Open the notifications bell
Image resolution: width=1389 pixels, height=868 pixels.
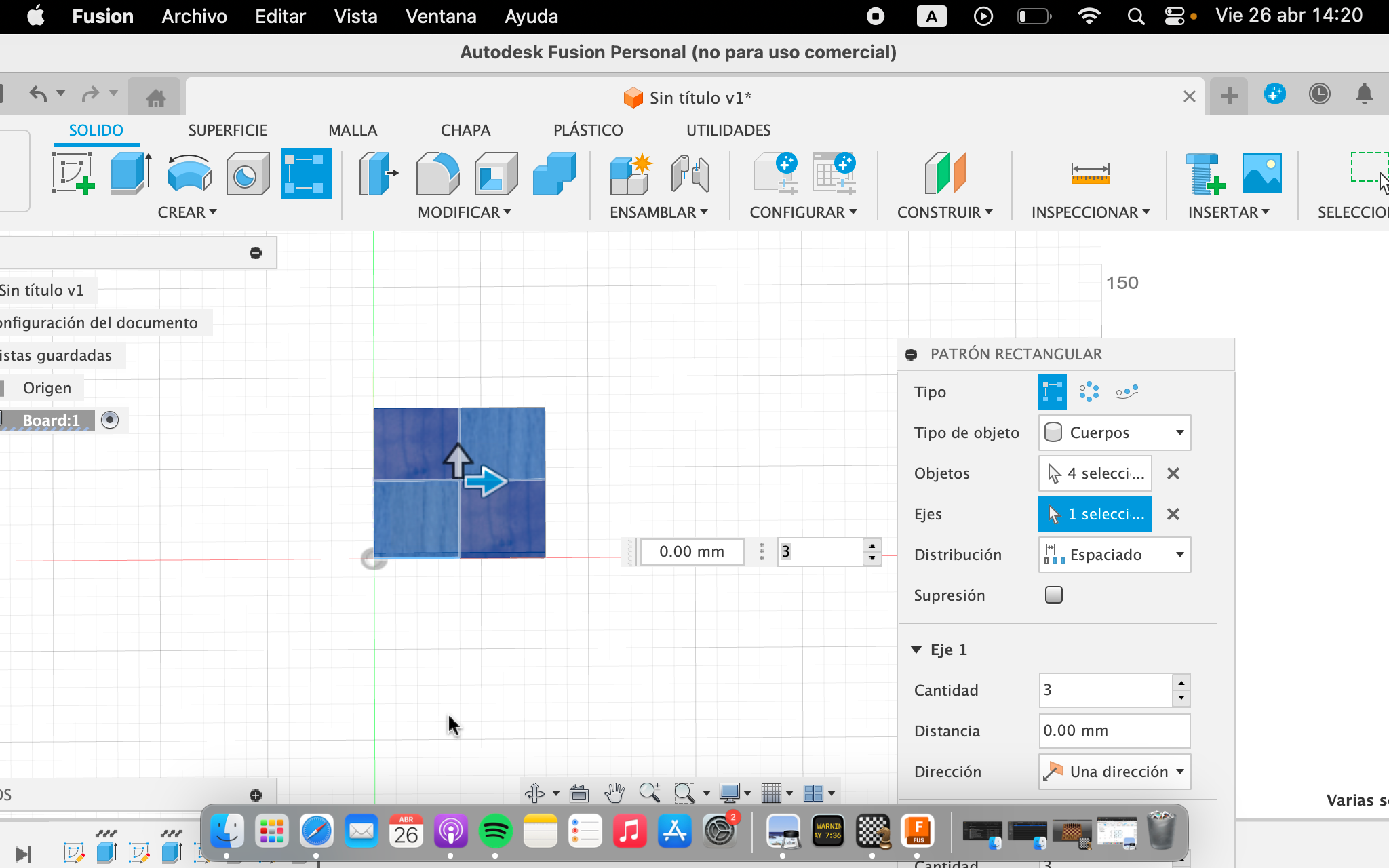click(1365, 94)
